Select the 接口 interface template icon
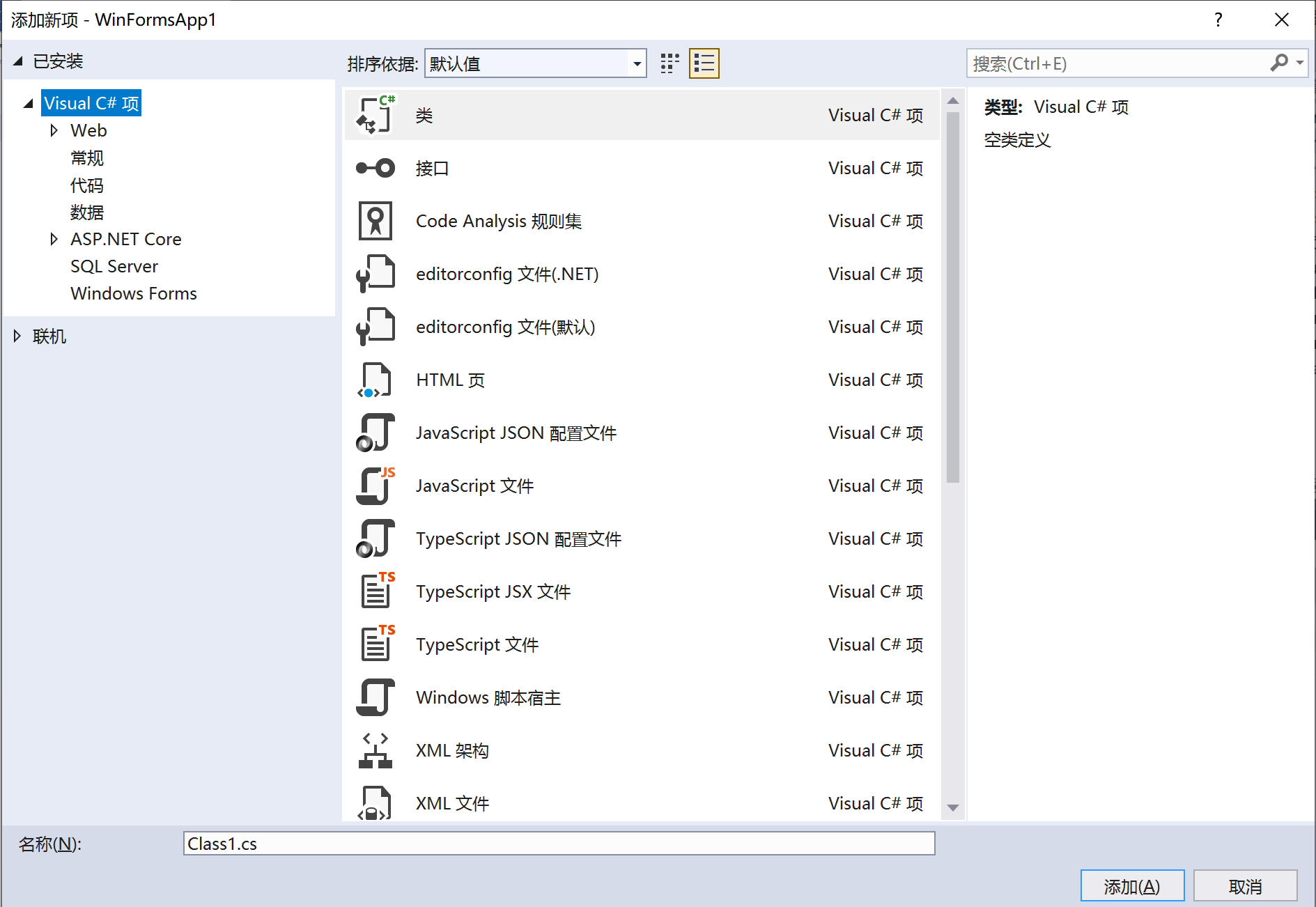1316x907 pixels. pos(376,168)
